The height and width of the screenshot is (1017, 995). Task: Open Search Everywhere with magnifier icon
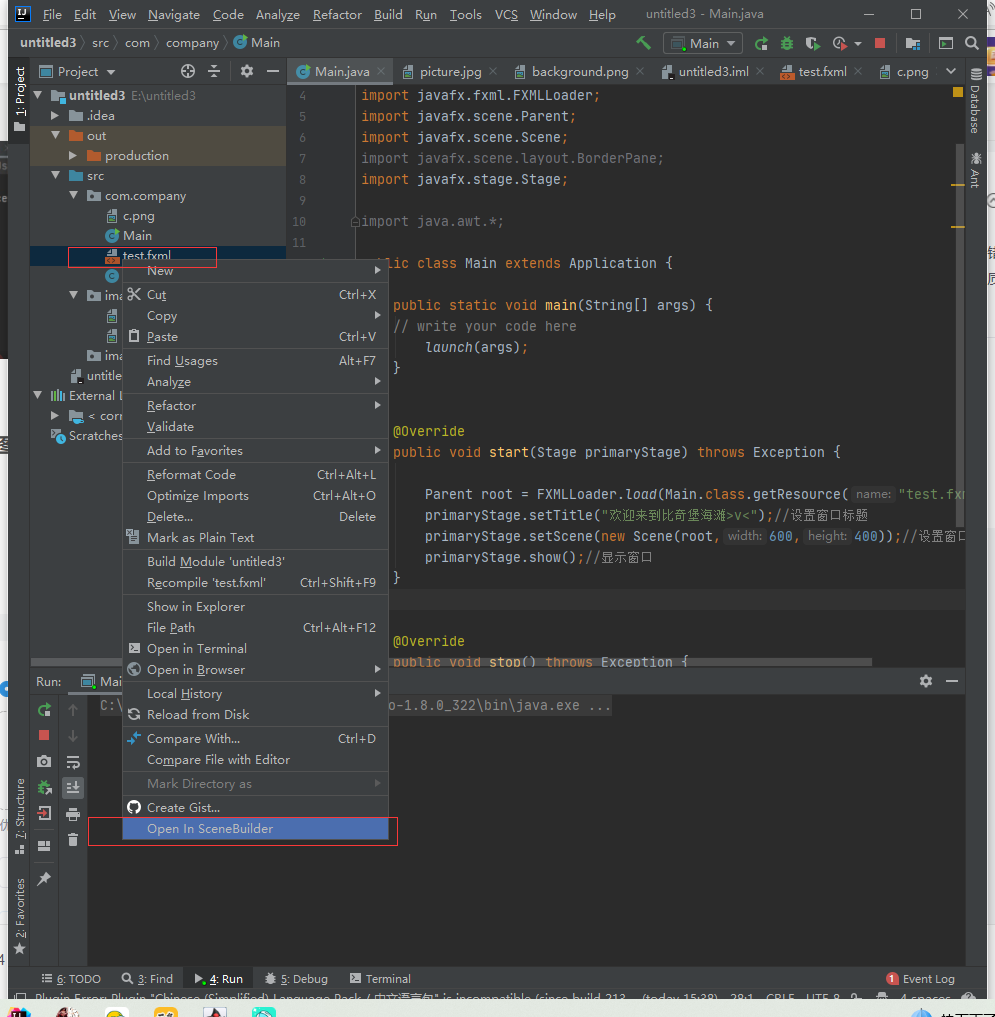[x=971, y=42]
